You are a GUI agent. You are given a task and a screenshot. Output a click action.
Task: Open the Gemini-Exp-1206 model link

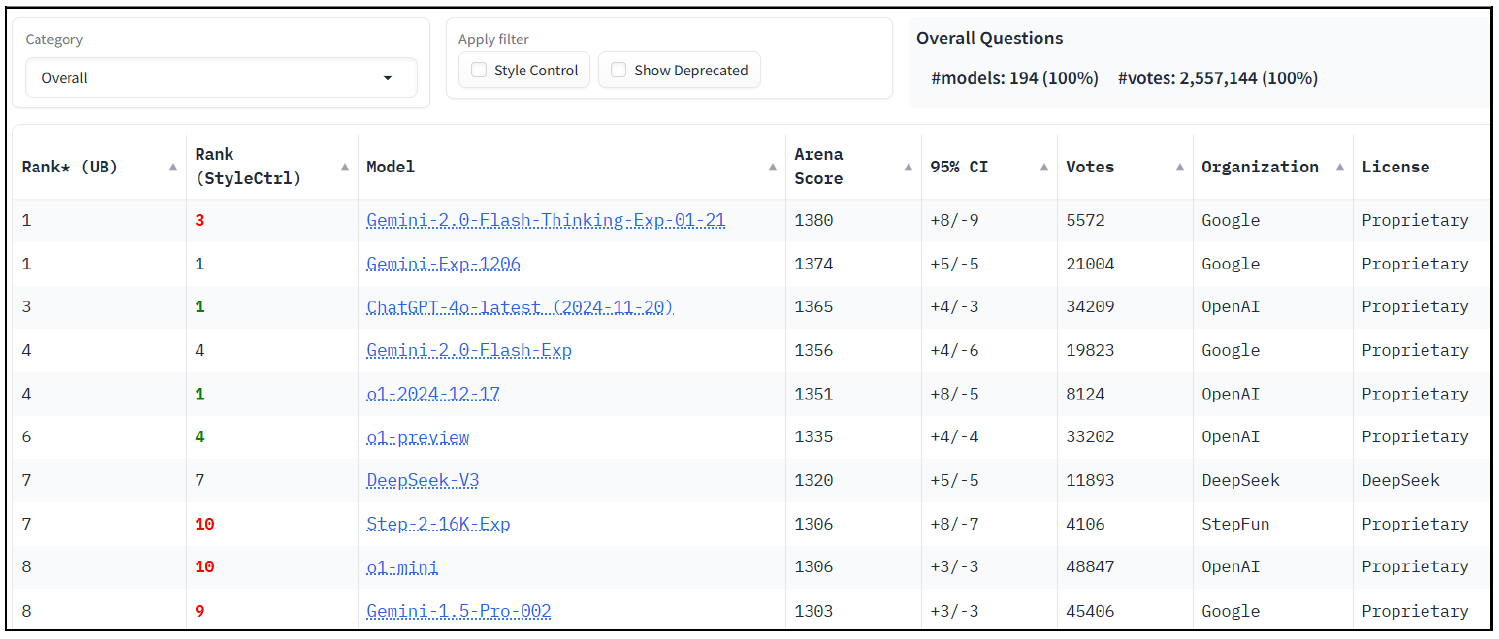pos(444,263)
